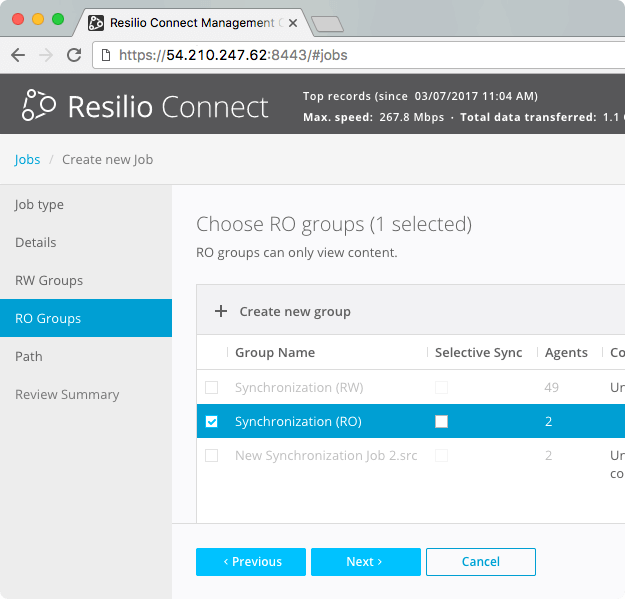Open the Path step

pos(86,356)
